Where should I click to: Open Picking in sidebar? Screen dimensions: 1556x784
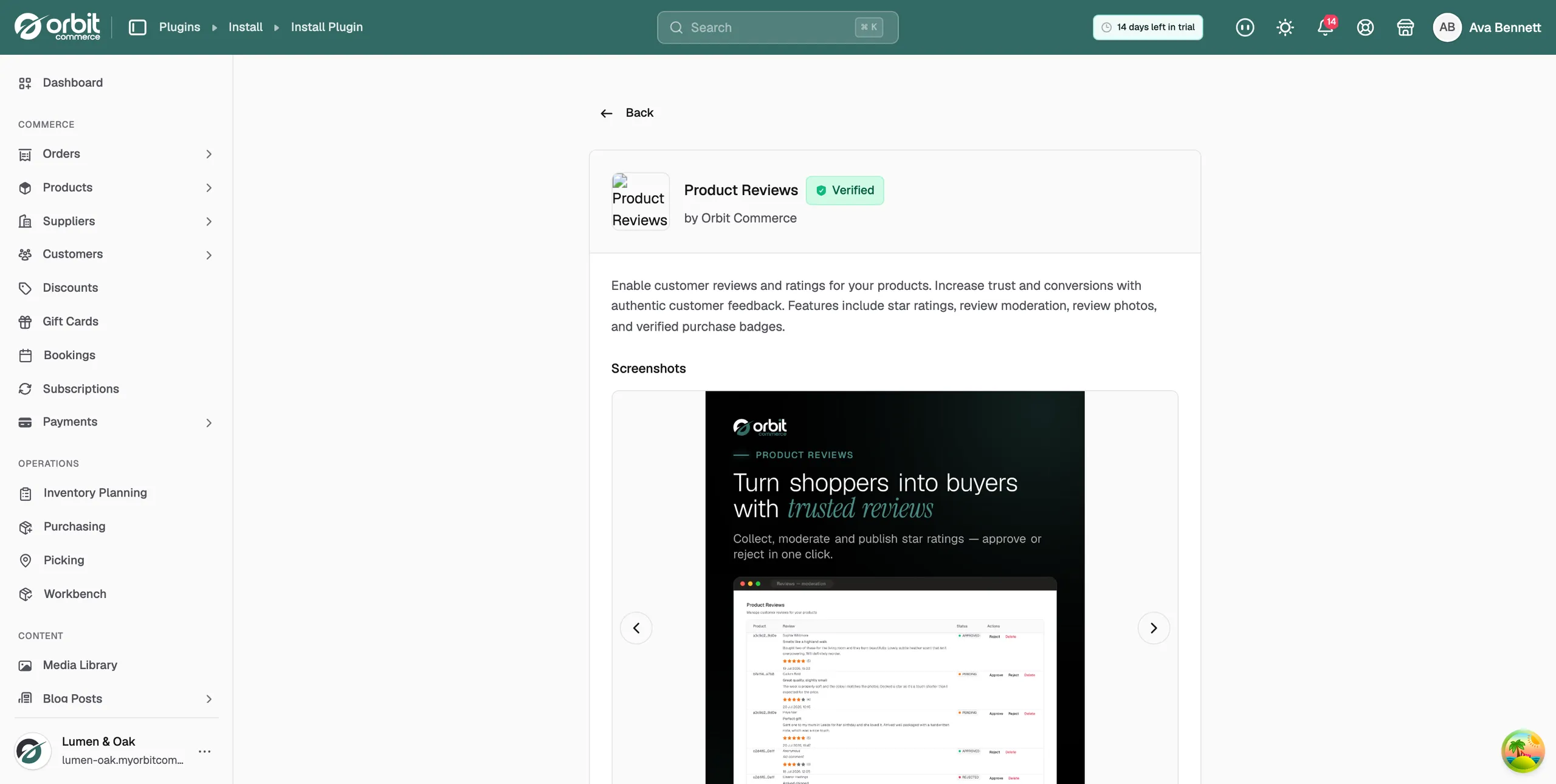pos(115,560)
